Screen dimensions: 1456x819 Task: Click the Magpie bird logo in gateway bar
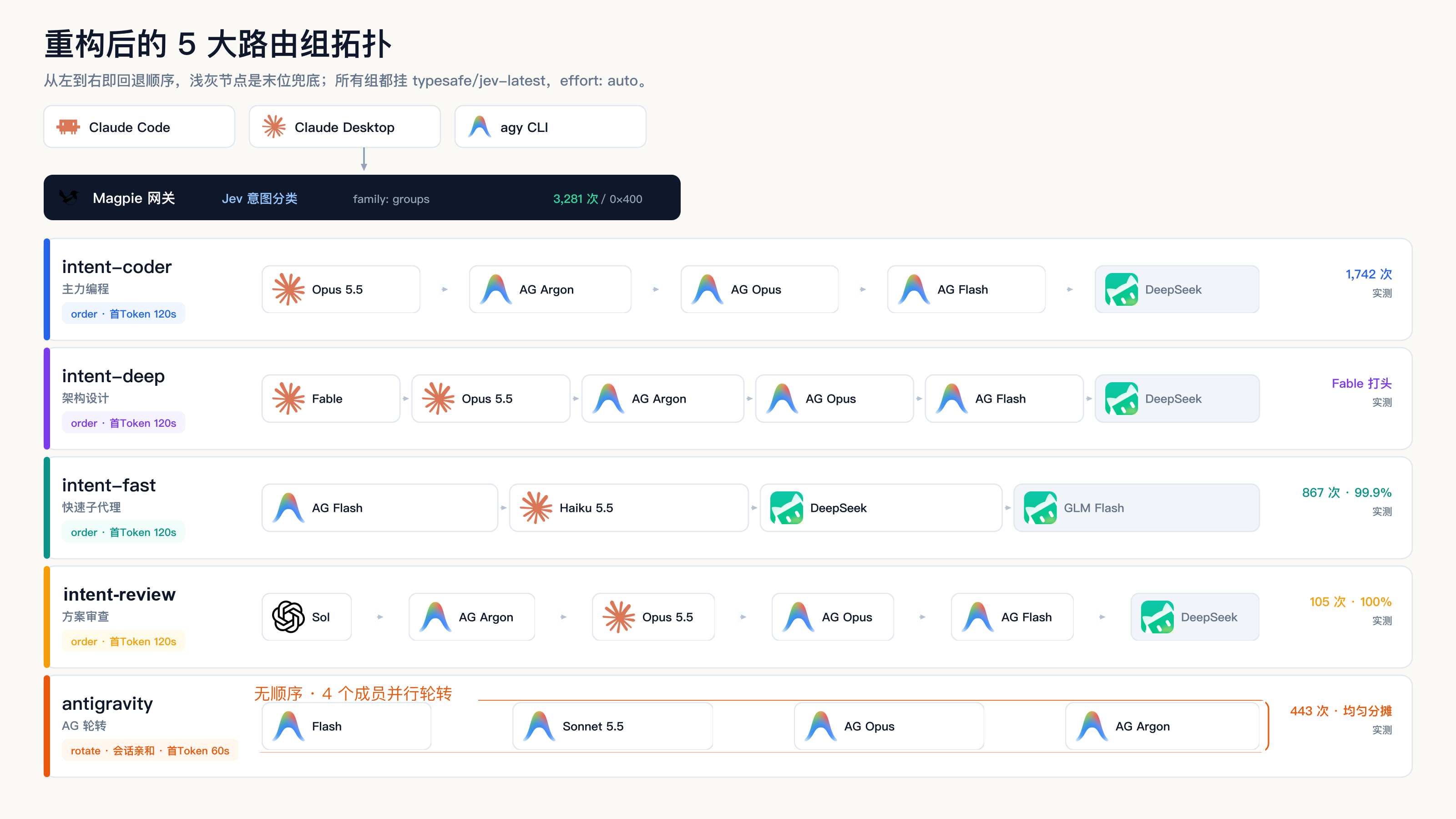click(x=69, y=198)
